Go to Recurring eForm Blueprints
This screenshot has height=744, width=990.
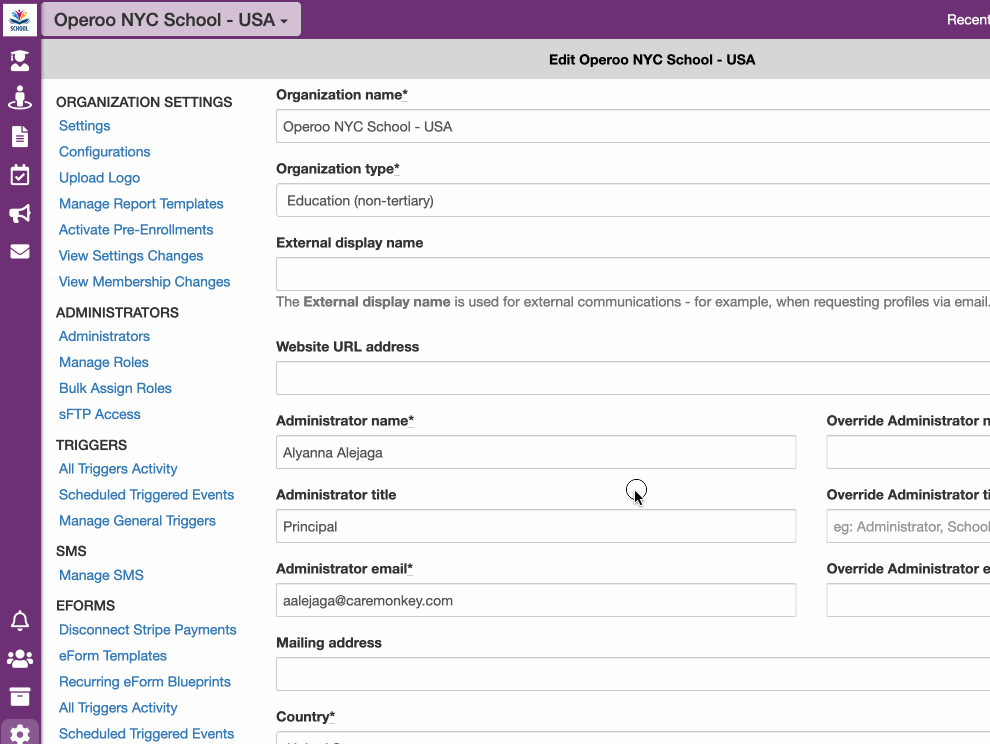point(145,681)
